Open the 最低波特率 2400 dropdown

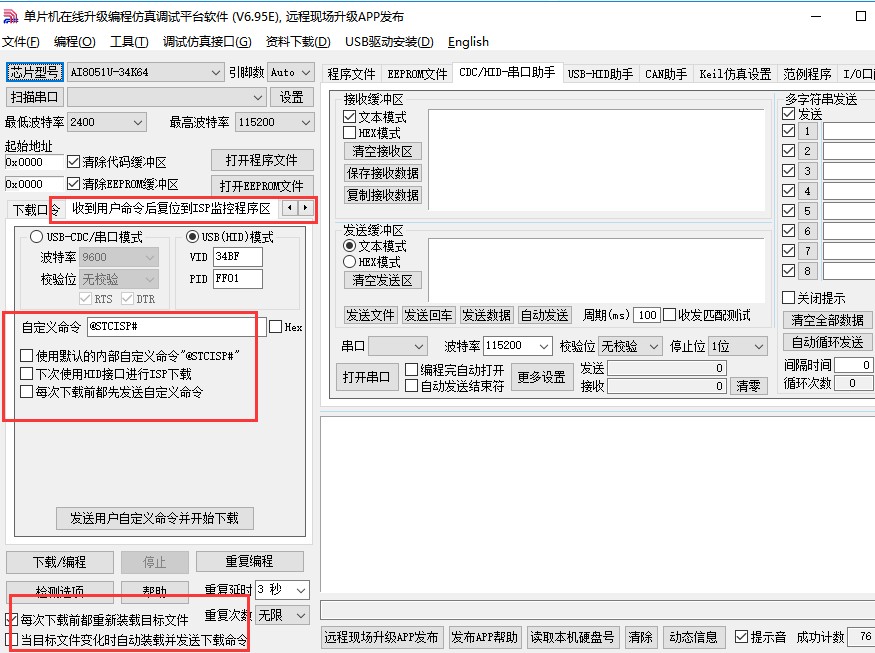[x=138, y=122]
